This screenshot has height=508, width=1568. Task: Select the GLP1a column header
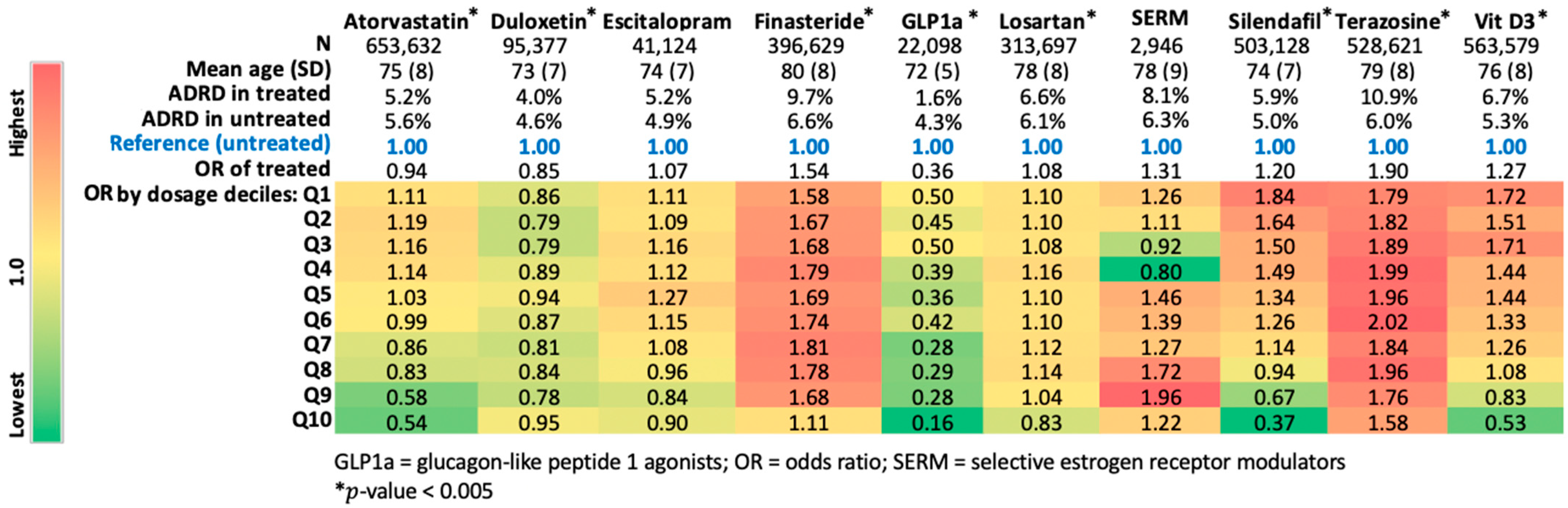931,22
